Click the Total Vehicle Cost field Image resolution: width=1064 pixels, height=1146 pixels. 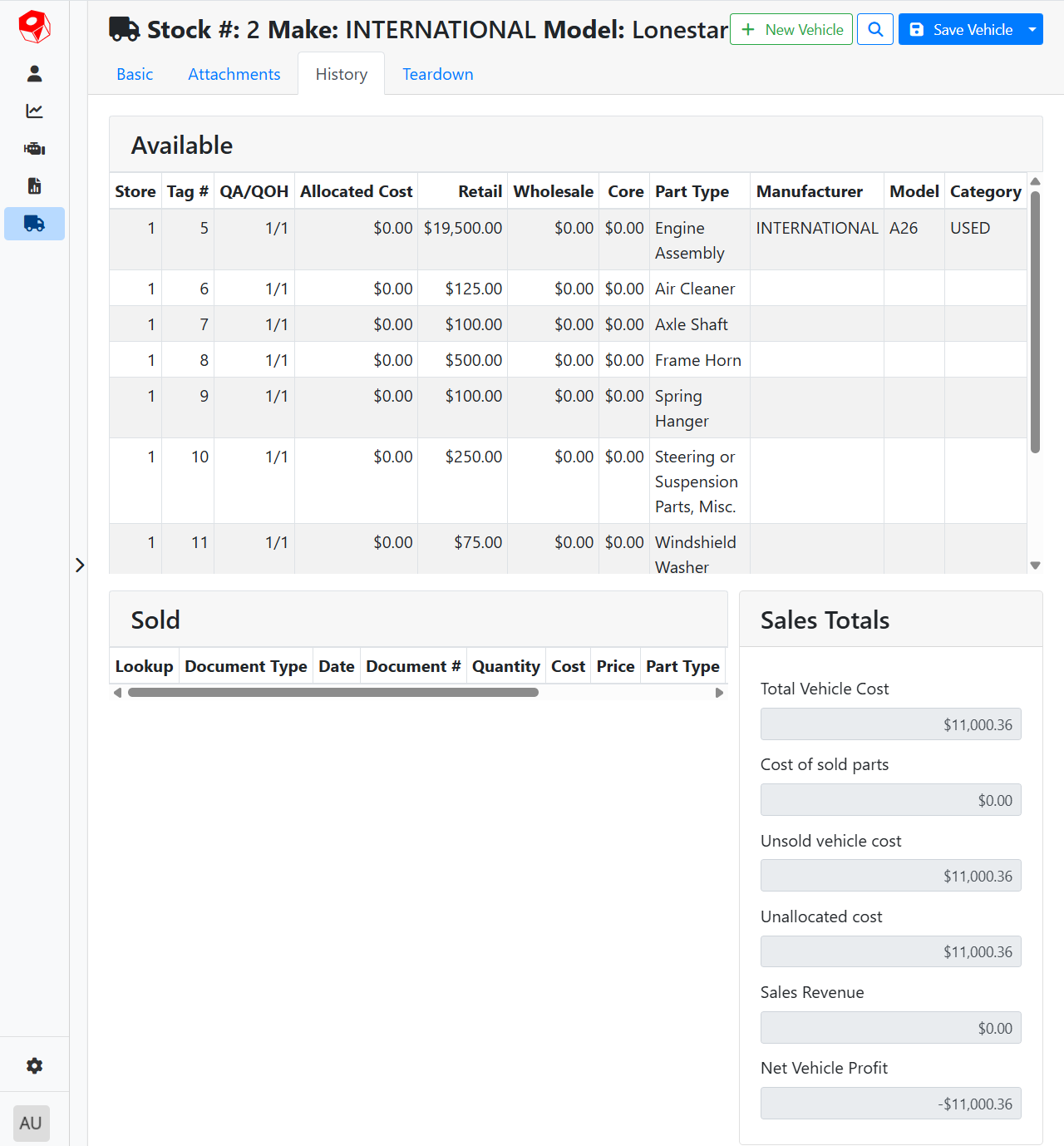pos(890,724)
